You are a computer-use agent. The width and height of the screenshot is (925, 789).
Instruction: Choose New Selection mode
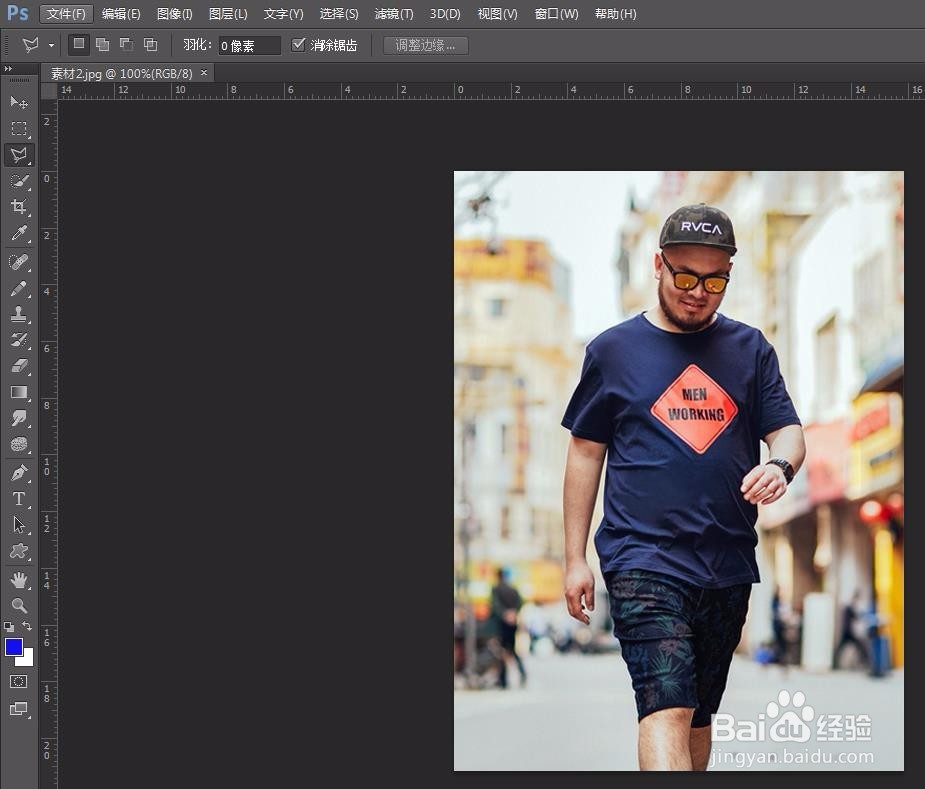pyautogui.click(x=78, y=44)
